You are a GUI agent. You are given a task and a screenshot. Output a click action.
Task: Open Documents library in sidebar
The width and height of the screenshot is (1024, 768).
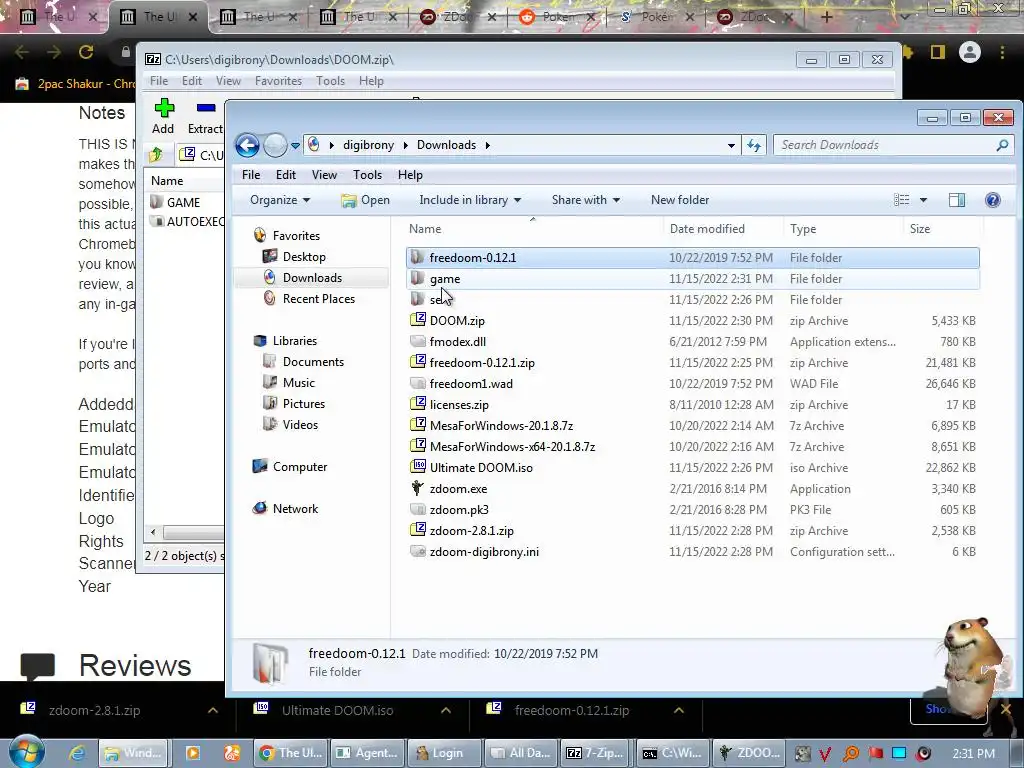coord(313,362)
